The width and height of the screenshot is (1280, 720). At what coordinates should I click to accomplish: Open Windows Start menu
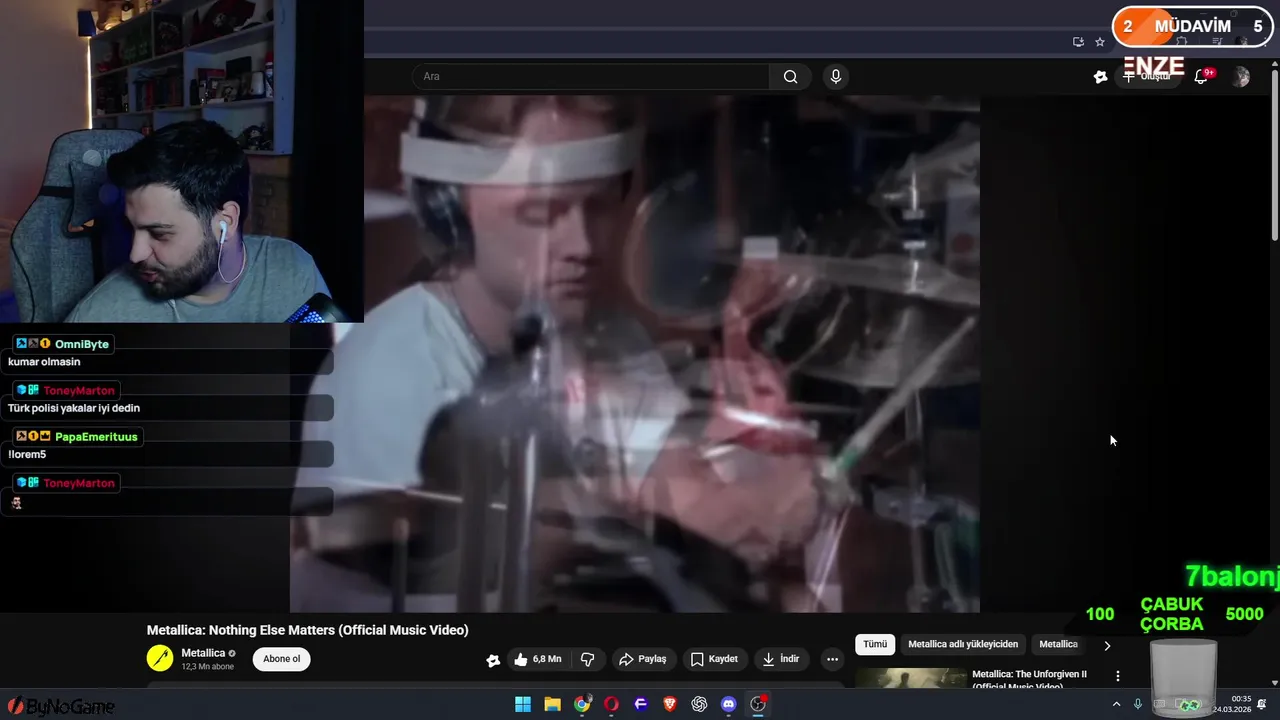[x=523, y=704]
